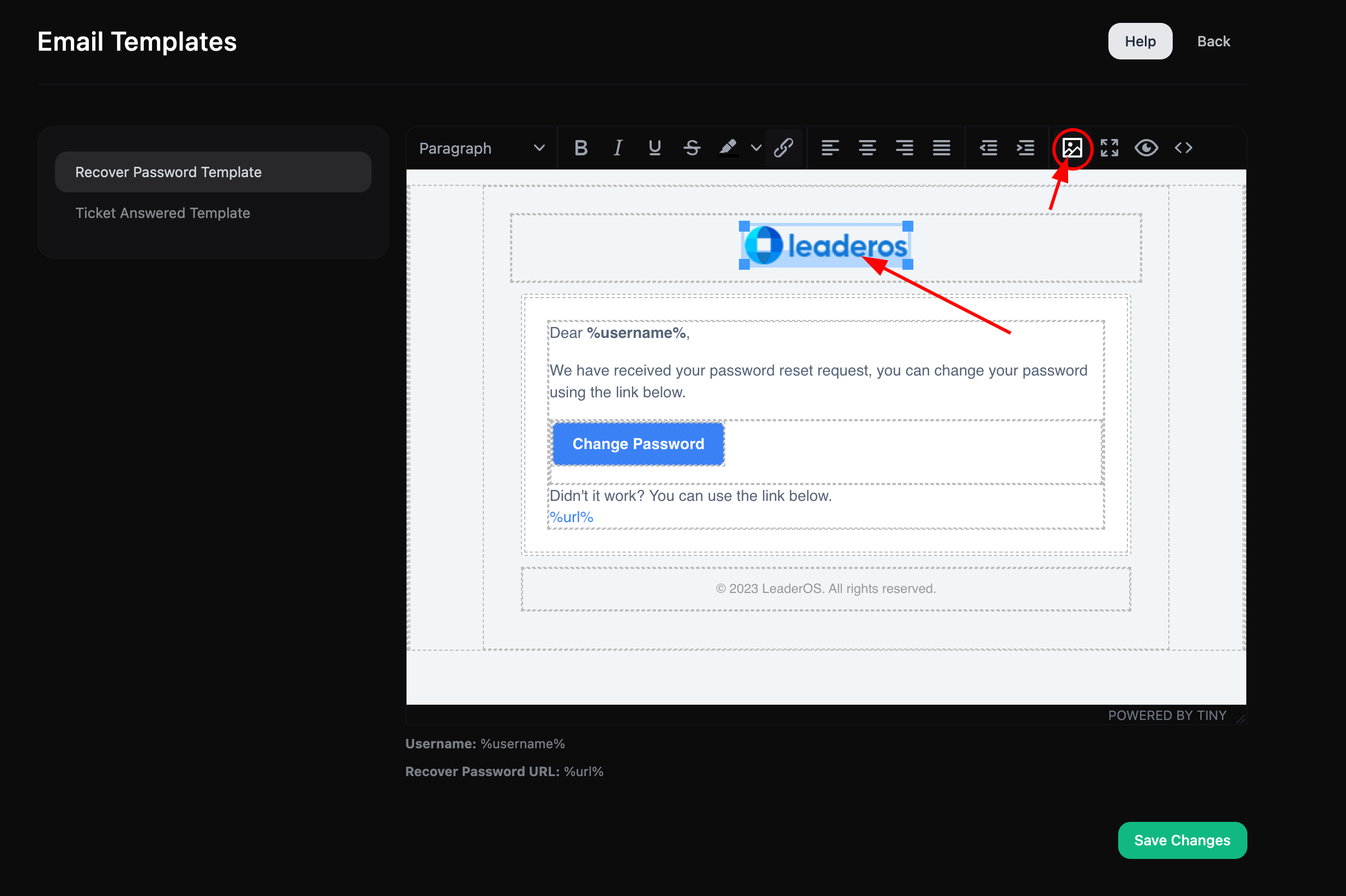Image resolution: width=1346 pixels, height=896 pixels.
Task: Decrease paragraph indent
Action: point(989,148)
